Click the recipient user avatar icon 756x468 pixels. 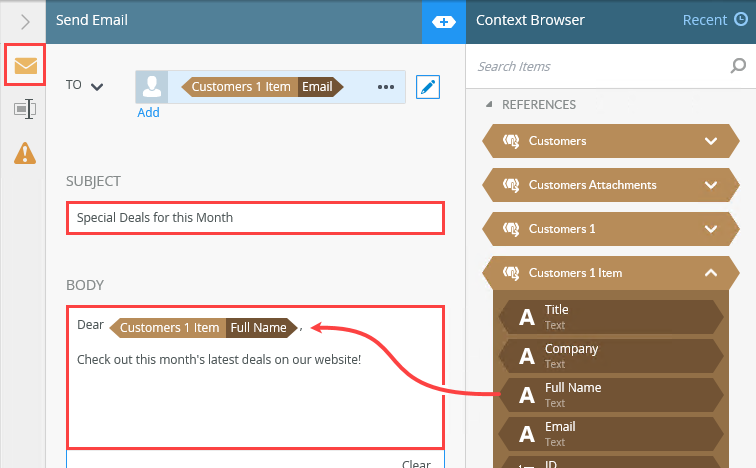[x=152, y=87]
